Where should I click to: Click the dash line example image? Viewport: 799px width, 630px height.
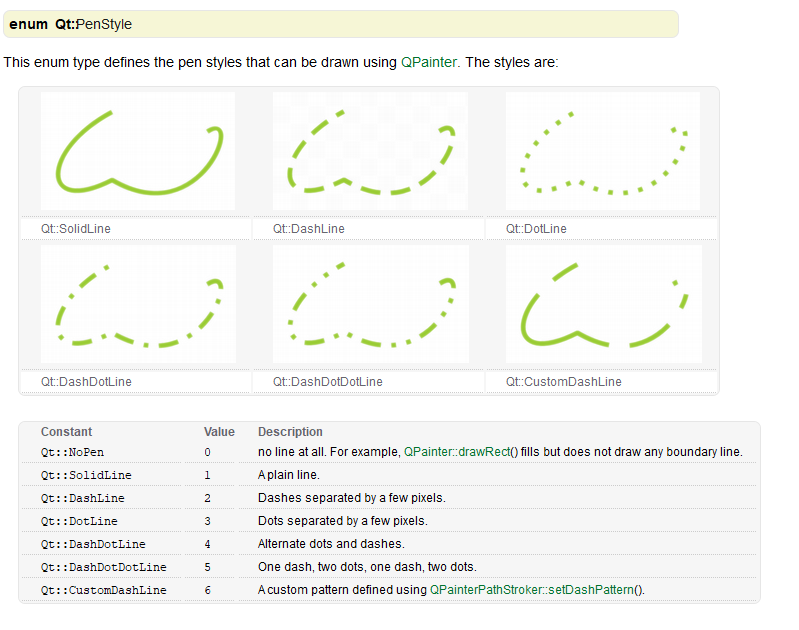coord(370,151)
